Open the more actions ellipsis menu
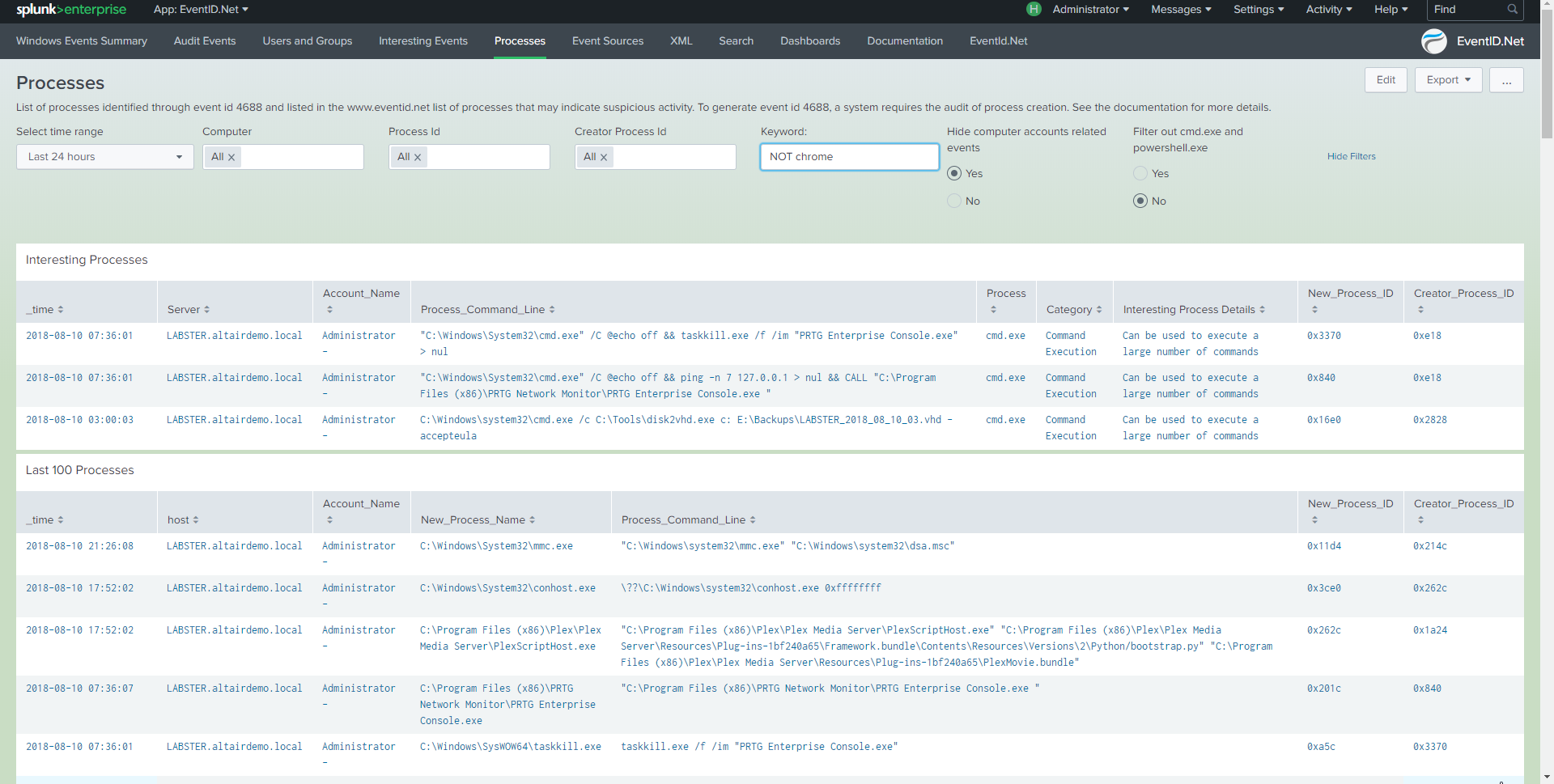Screen dimensions: 1554x784 1506,80
